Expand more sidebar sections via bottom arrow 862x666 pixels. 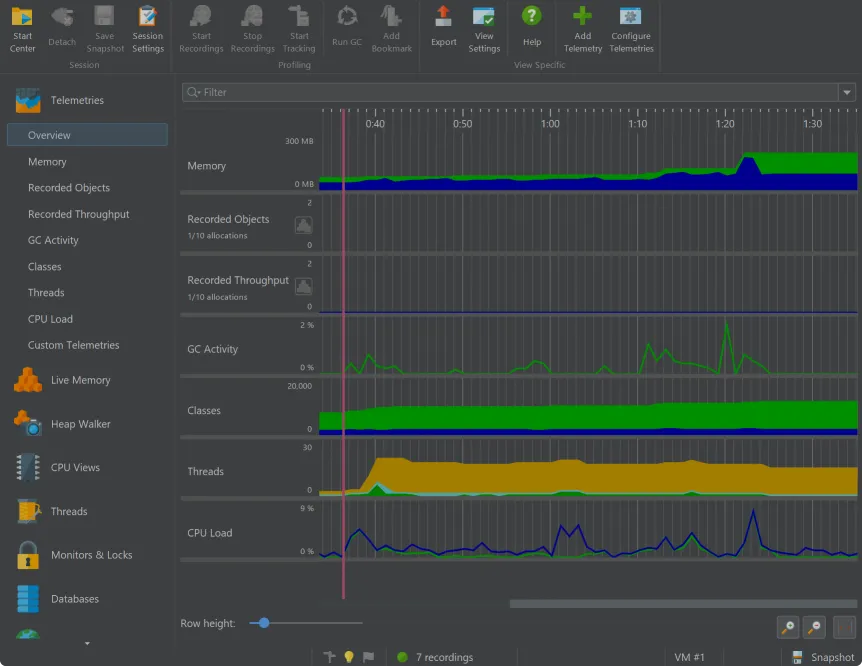click(x=87, y=643)
